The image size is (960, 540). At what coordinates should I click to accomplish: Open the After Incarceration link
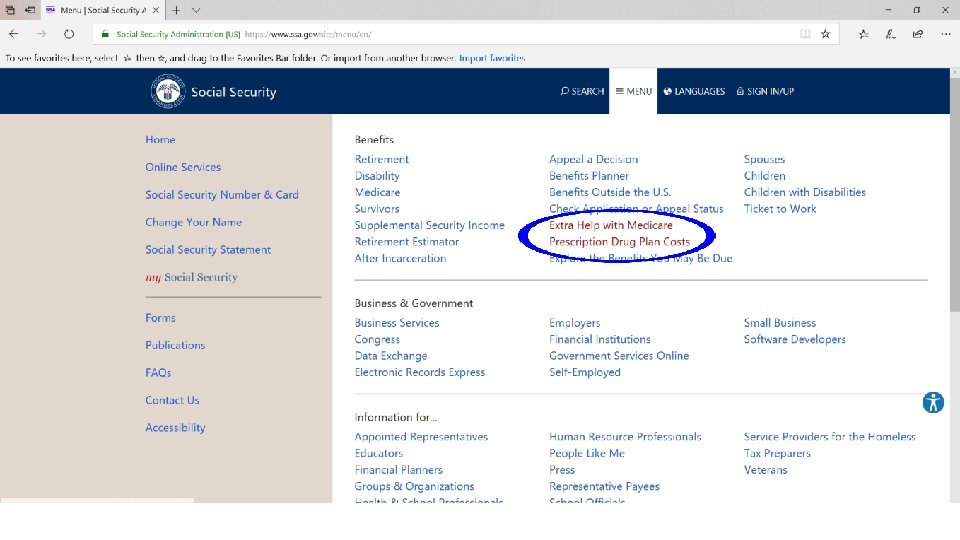tap(400, 258)
